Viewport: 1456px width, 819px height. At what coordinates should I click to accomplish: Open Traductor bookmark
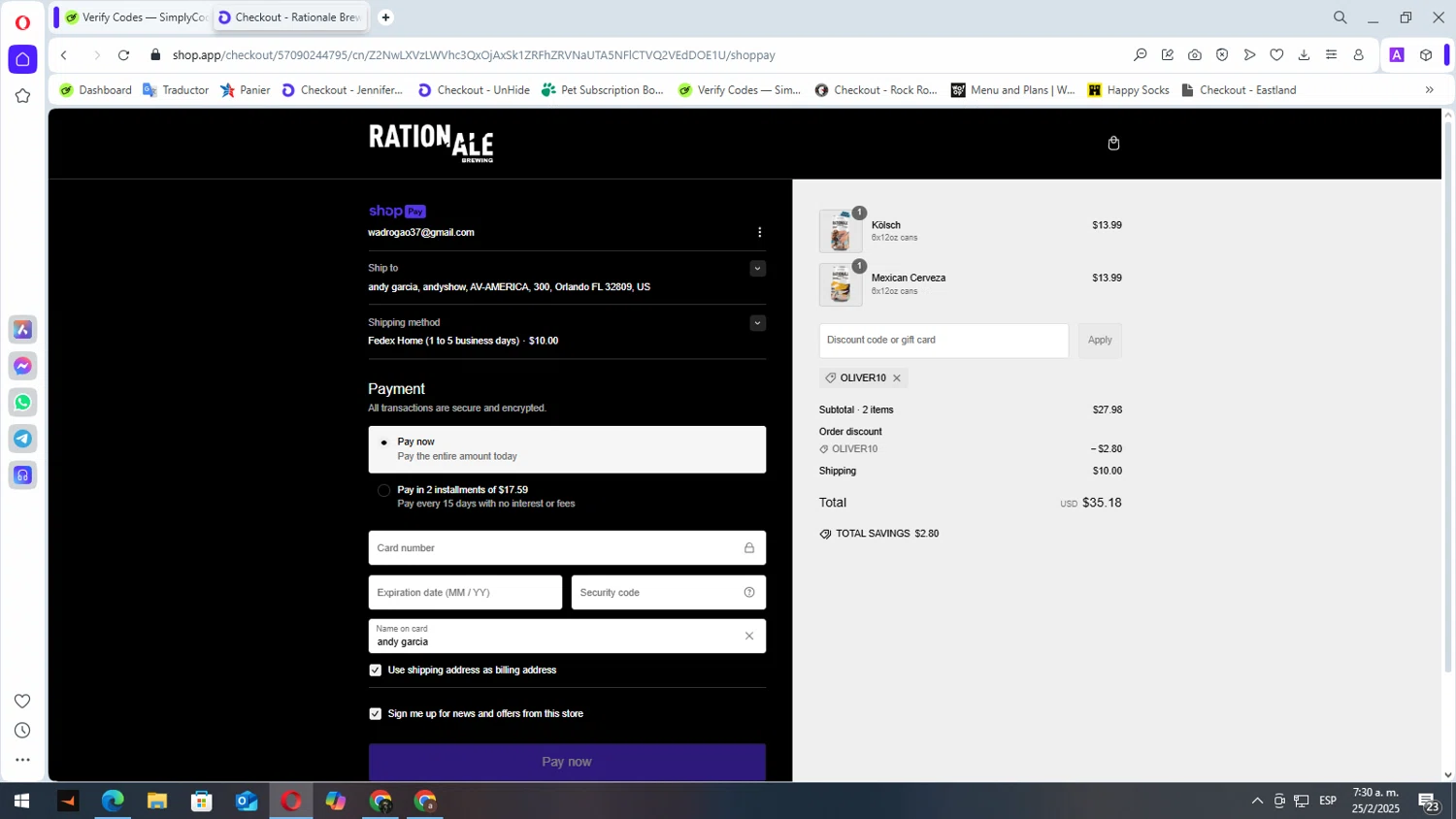click(x=176, y=90)
